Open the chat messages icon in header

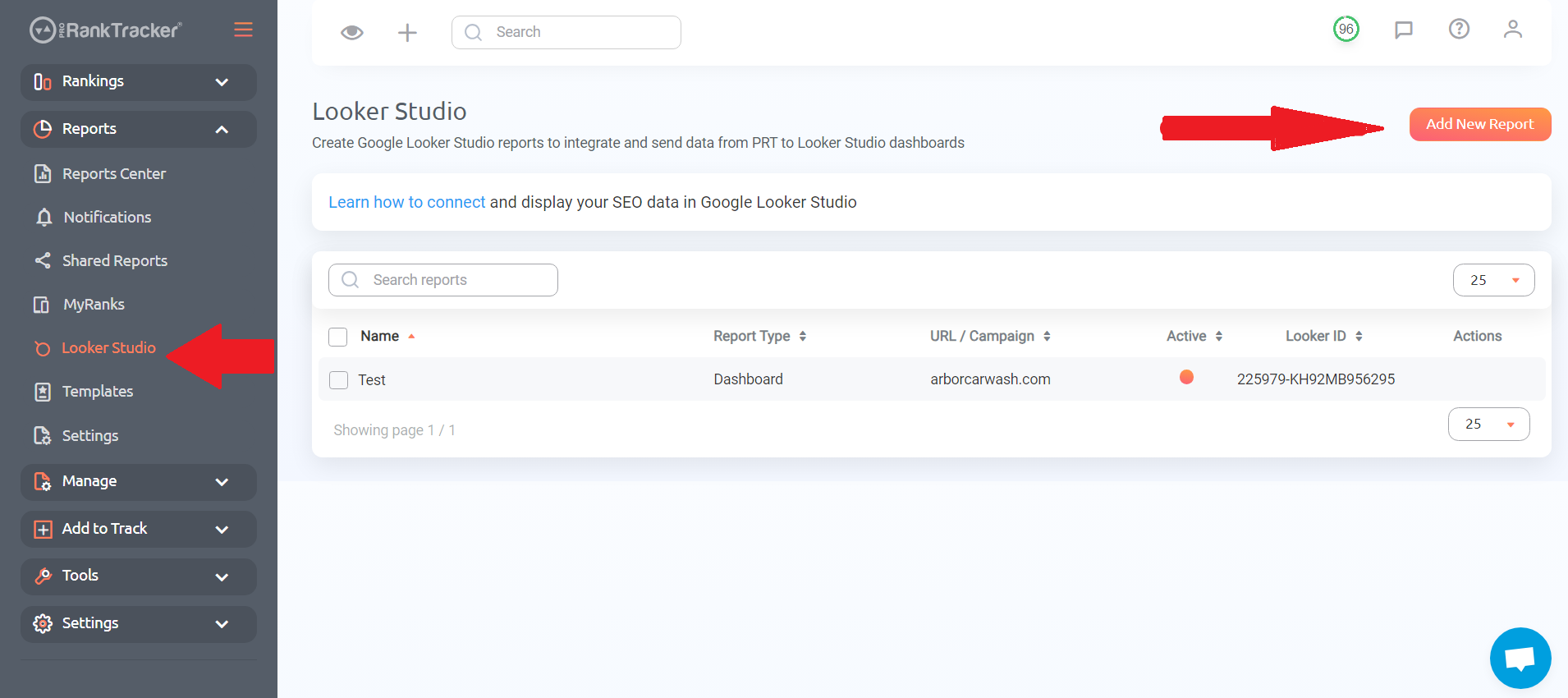1404,30
